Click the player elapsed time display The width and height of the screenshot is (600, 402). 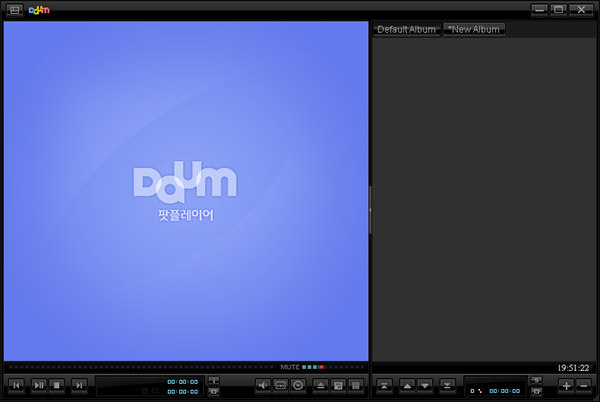(x=183, y=382)
